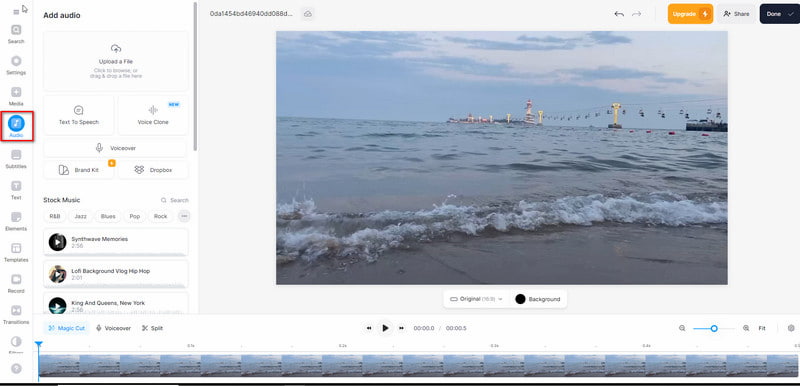Open the hamburger menu icon
The width and height of the screenshot is (800, 386).
click(16, 12)
